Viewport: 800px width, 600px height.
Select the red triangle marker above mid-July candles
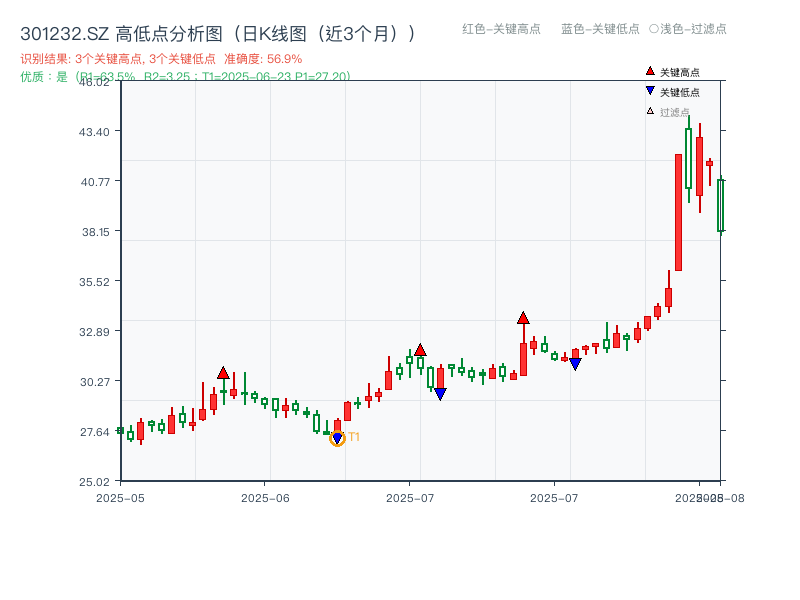click(x=524, y=318)
